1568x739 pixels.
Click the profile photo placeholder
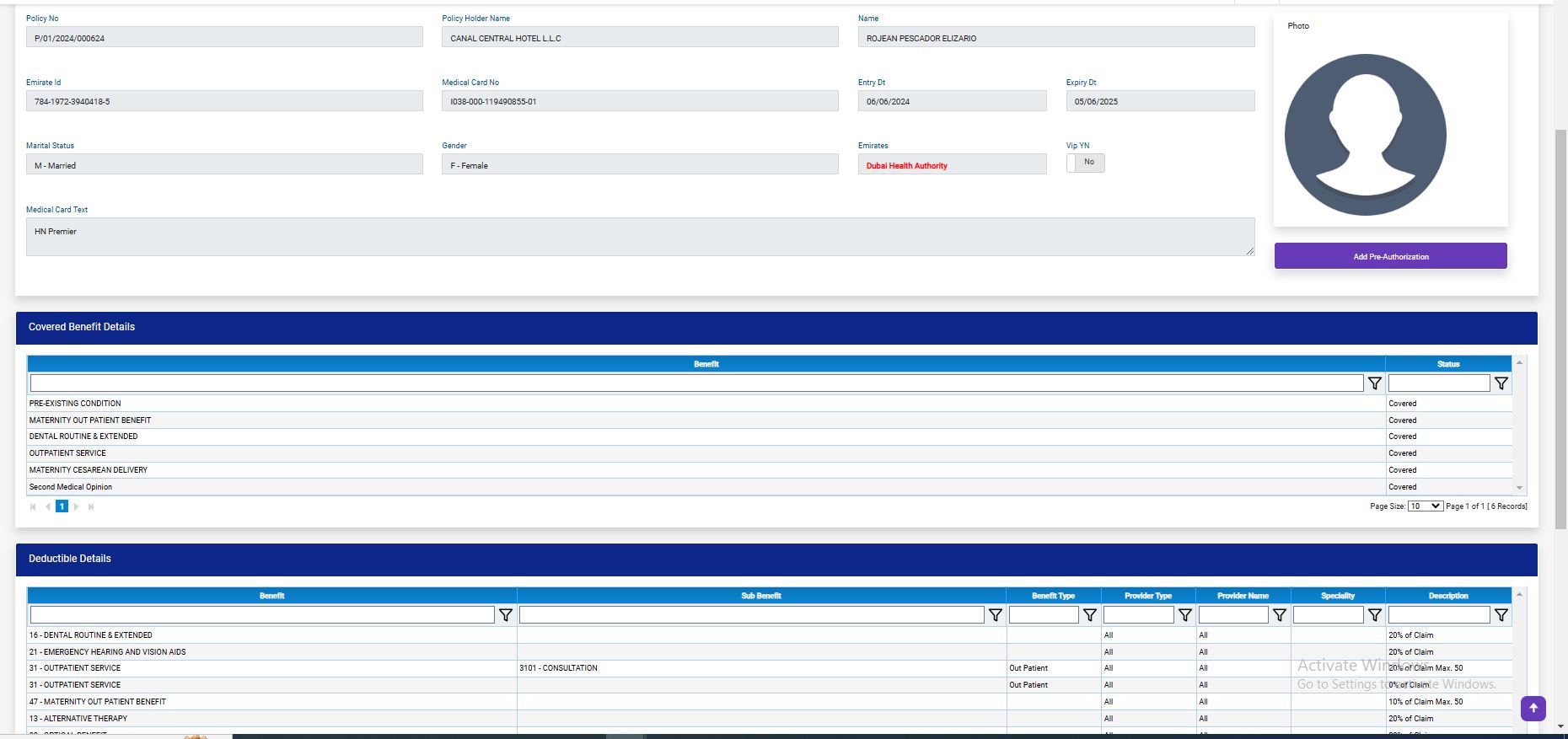point(1365,135)
